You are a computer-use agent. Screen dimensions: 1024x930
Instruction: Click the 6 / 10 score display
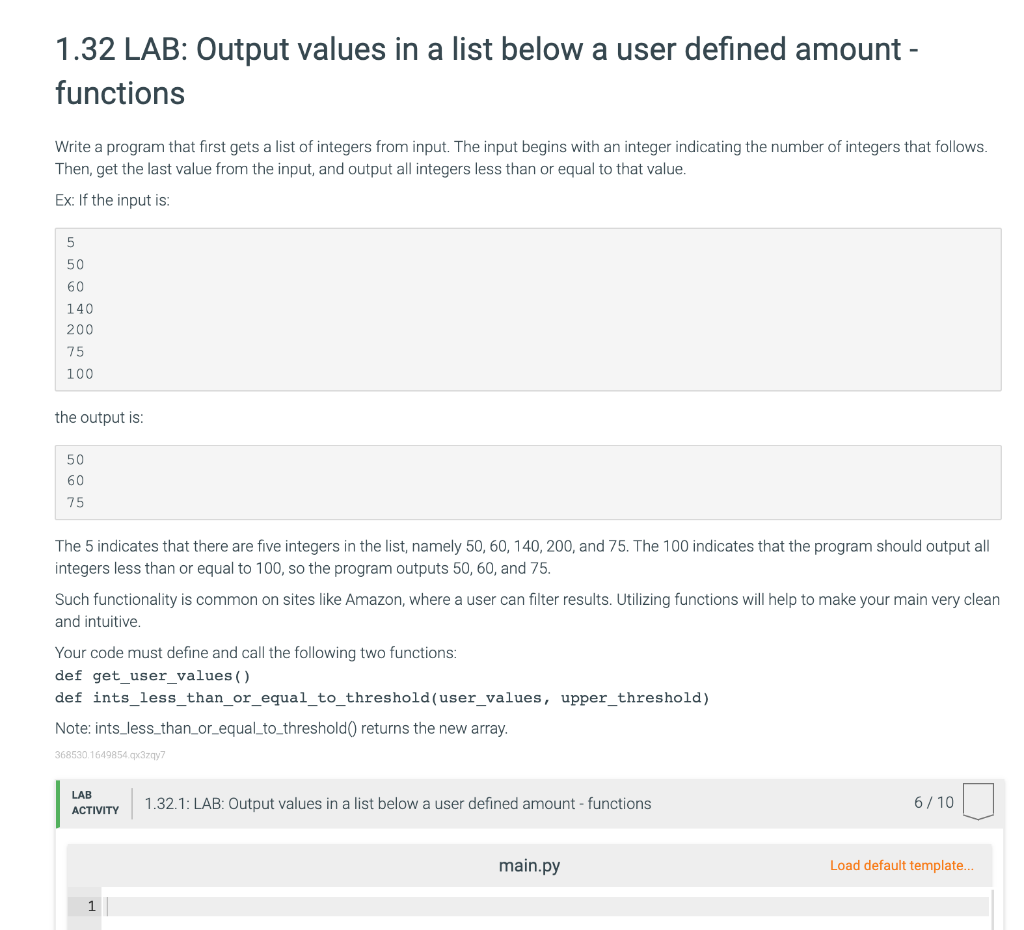933,802
